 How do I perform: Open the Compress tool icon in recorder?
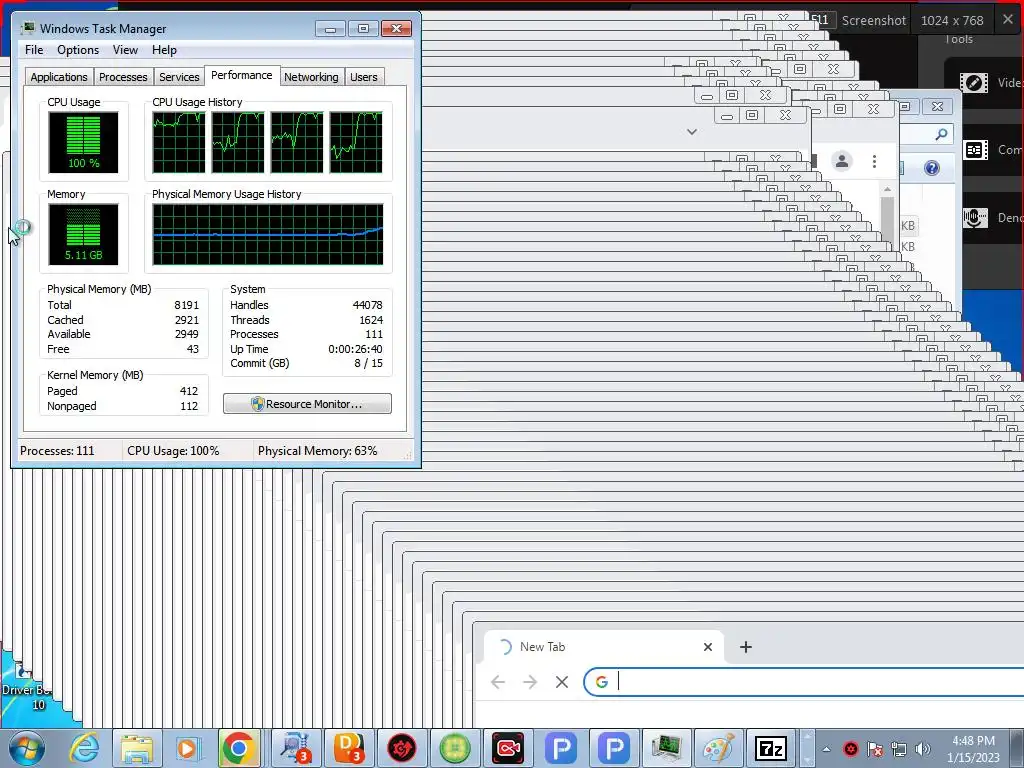pos(974,150)
